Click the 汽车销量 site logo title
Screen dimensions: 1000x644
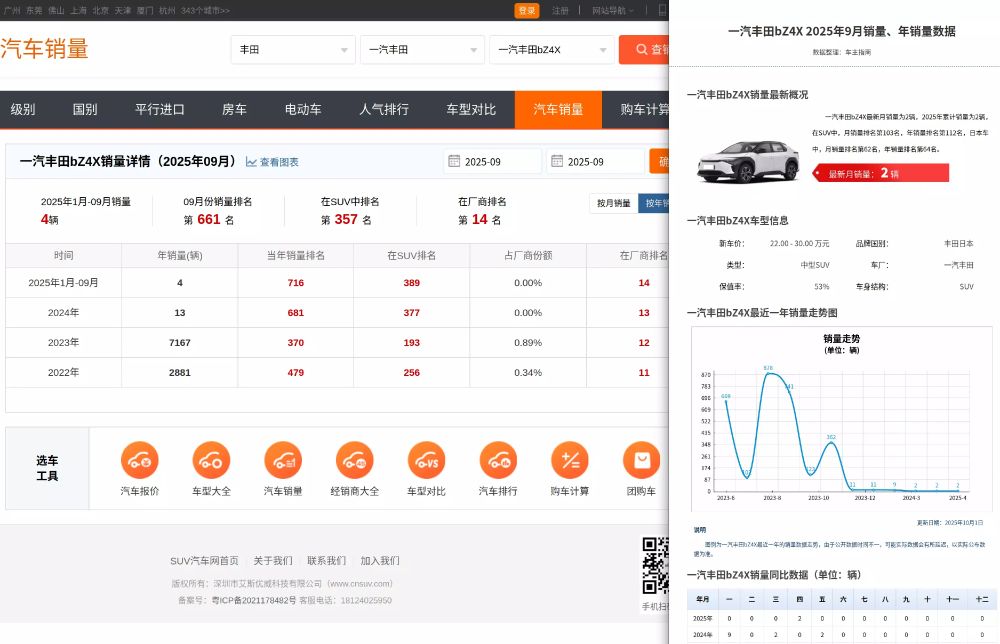[44, 49]
